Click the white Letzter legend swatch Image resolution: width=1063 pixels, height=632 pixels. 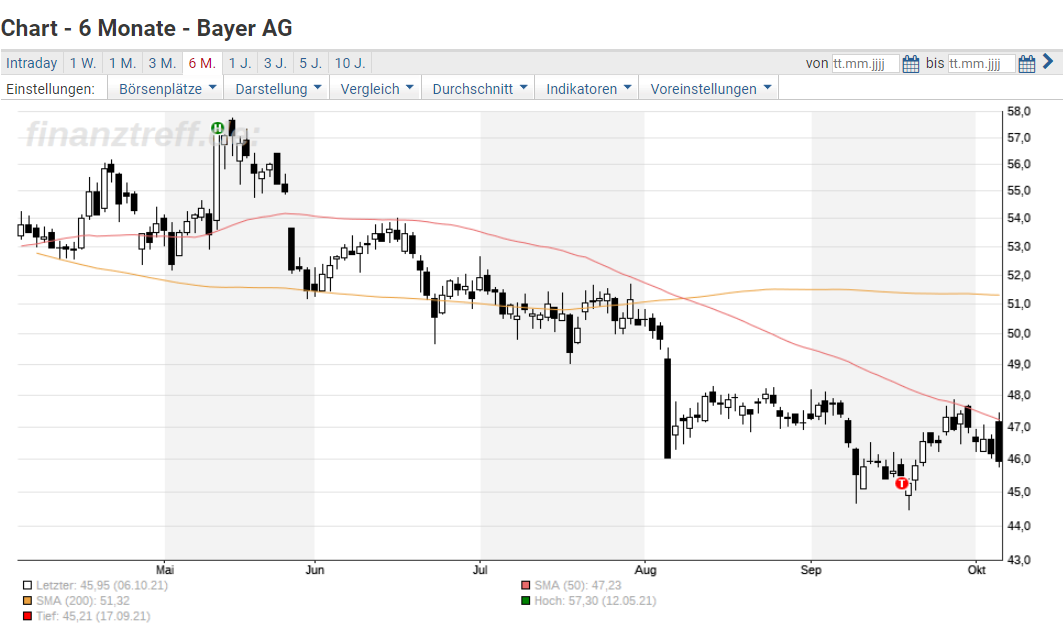27,585
